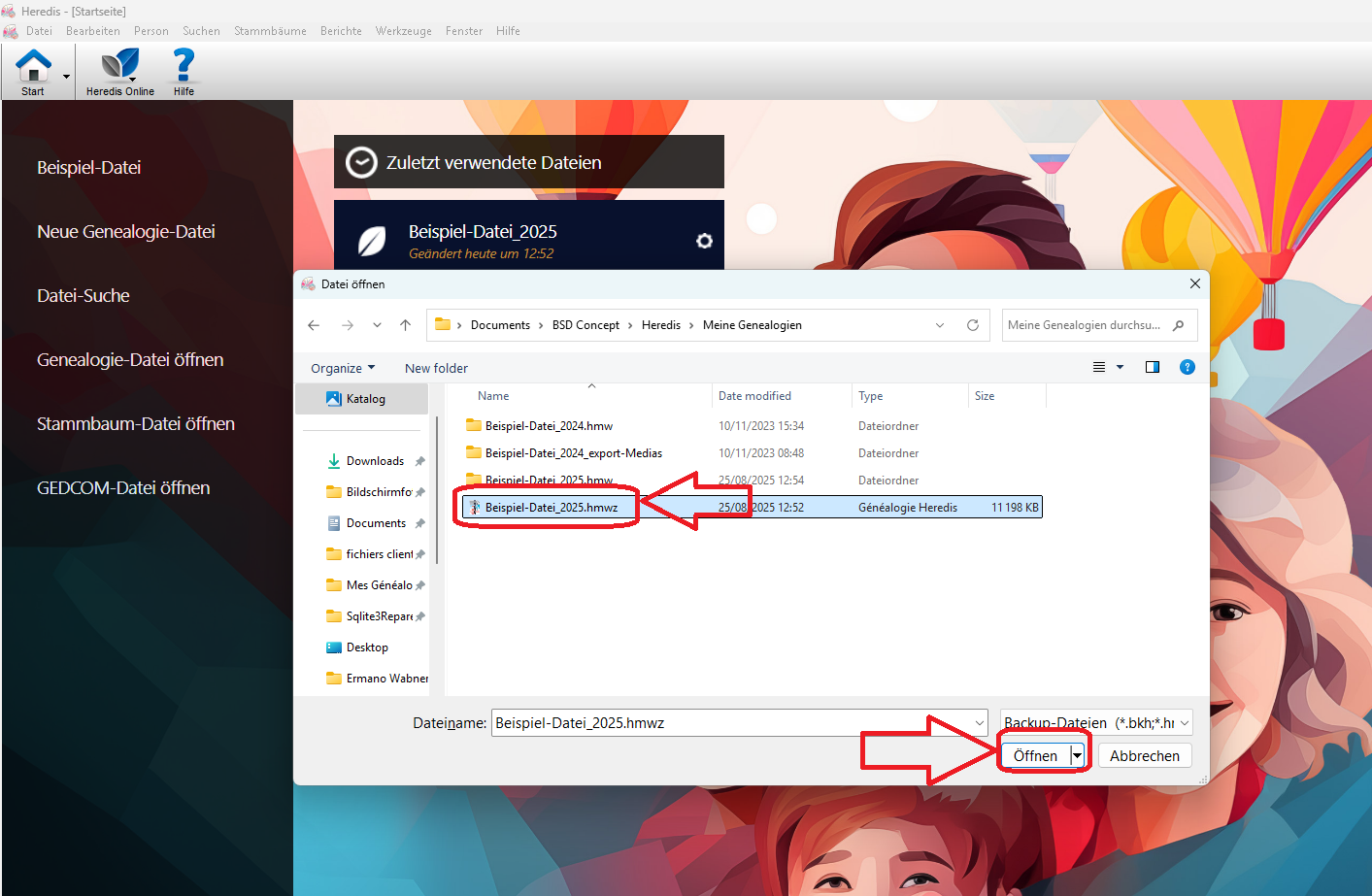Expand the Organize dropdown
This screenshot has height=896, width=1372.
pos(342,368)
